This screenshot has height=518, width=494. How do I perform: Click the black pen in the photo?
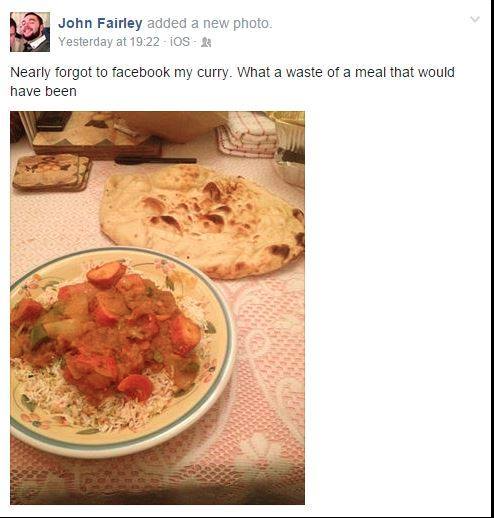point(155,161)
